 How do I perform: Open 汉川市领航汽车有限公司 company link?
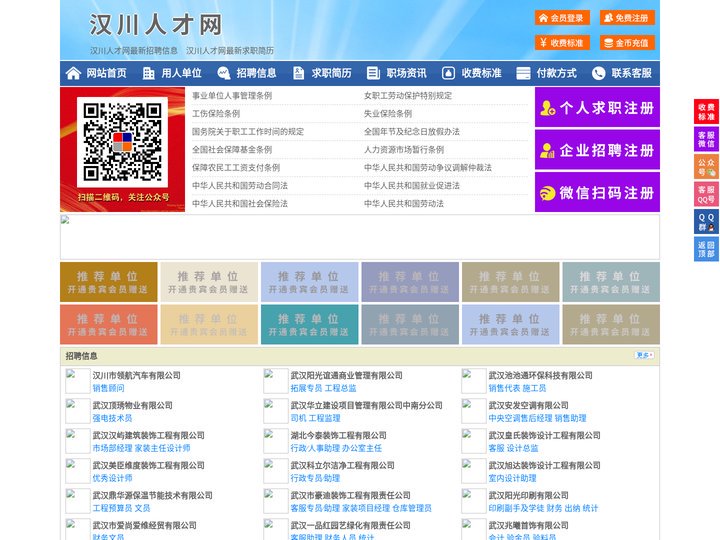[136, 375]
